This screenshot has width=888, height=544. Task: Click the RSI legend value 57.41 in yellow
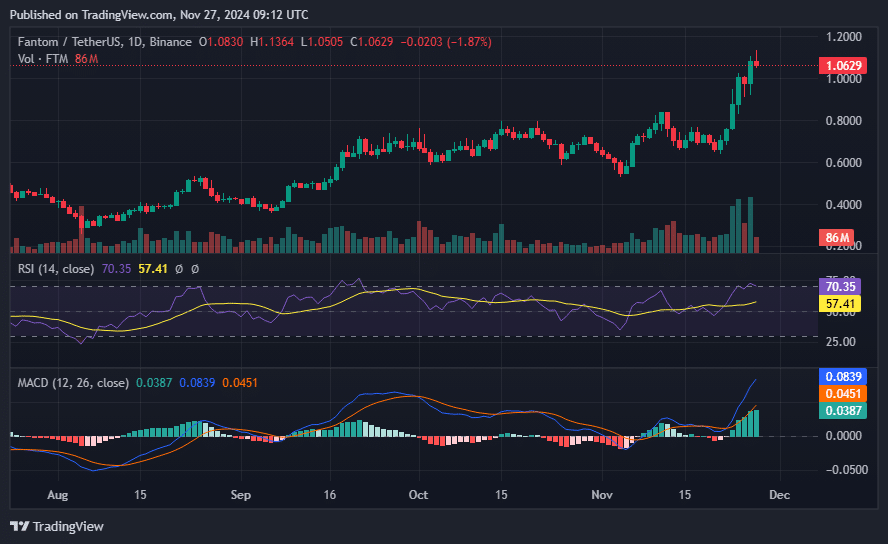point(153,269)
